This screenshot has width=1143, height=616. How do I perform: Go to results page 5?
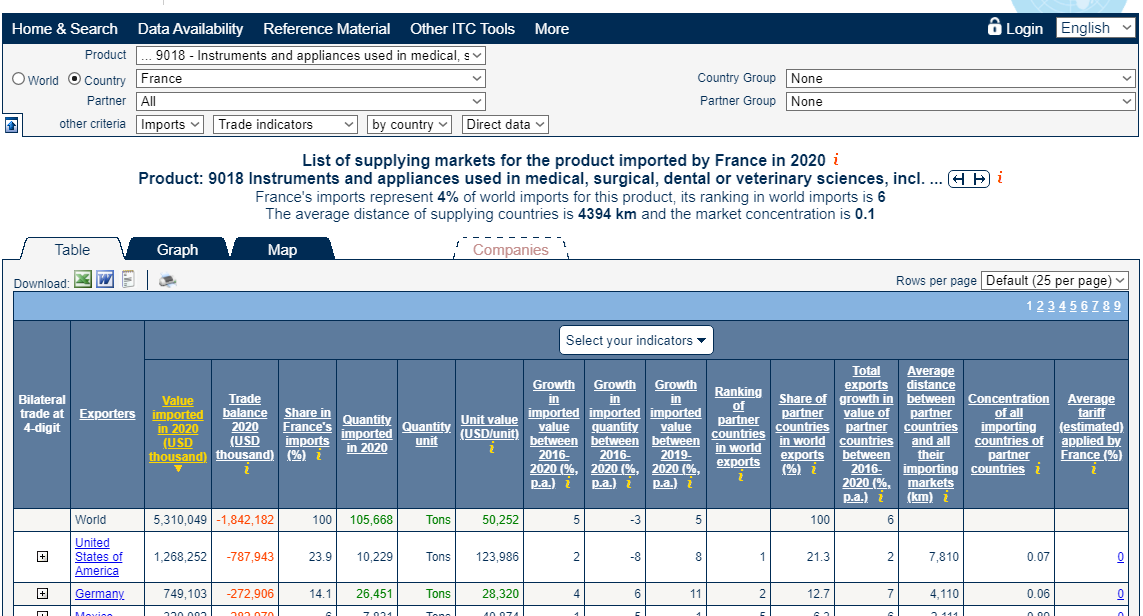[1073, 306]
